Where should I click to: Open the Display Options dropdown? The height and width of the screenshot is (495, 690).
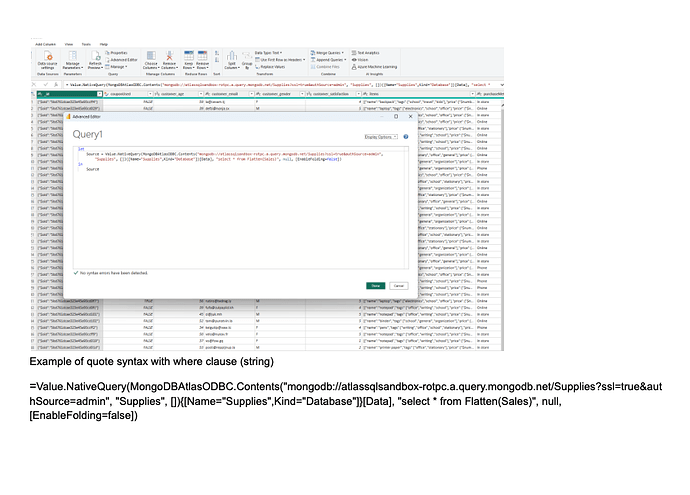click(381, 137)
